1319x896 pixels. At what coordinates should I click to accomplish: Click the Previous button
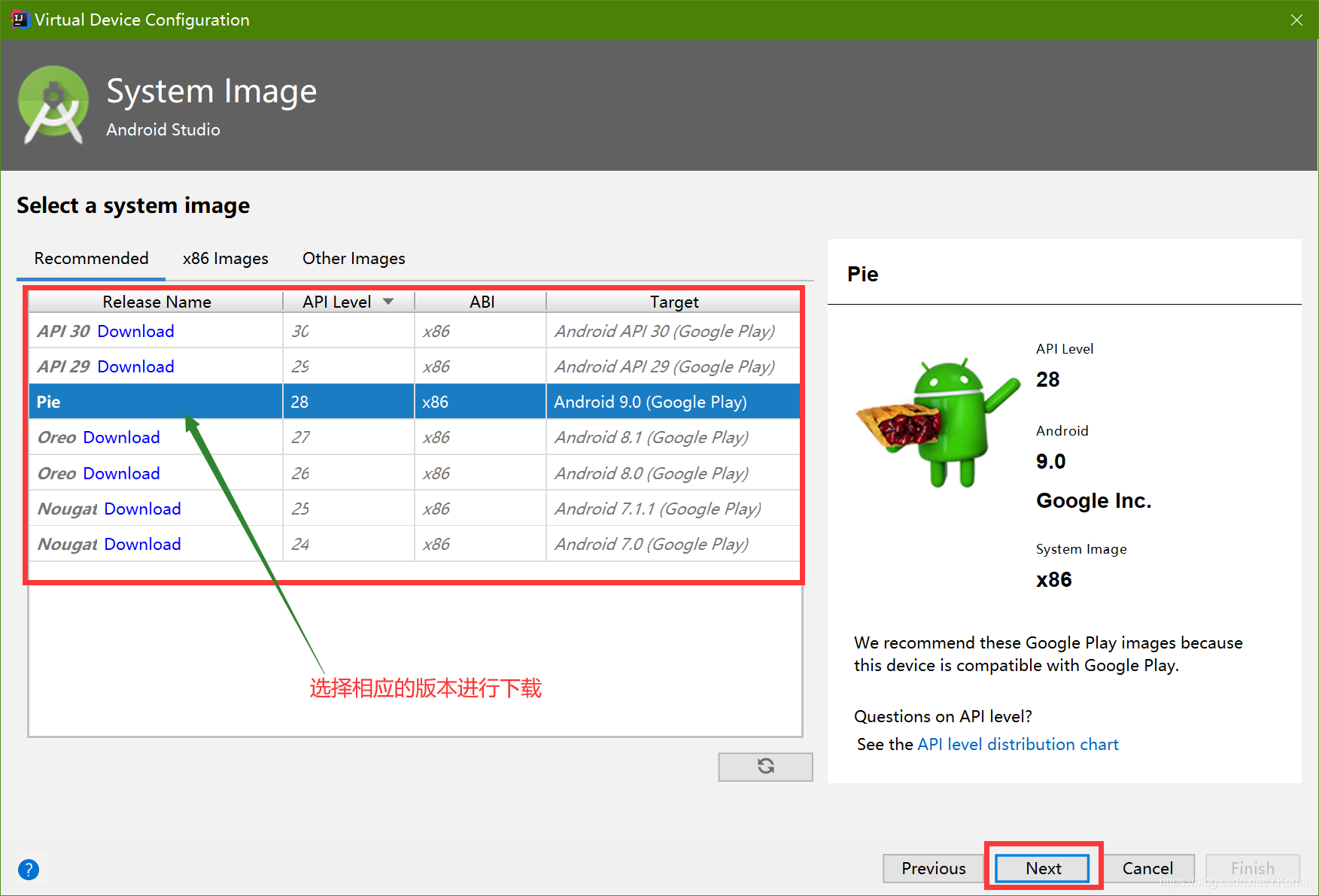point(933,868)
